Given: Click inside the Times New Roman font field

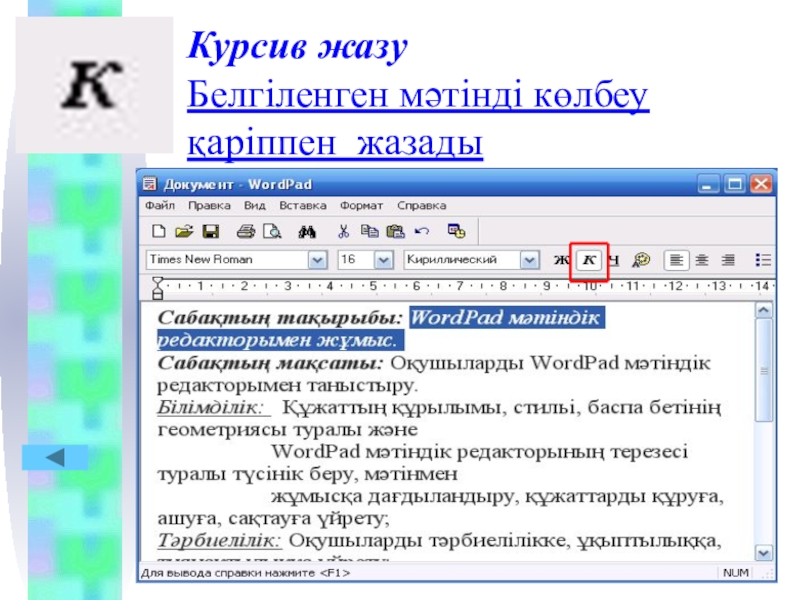Looking at the screenshot, I should pos(228,260).
